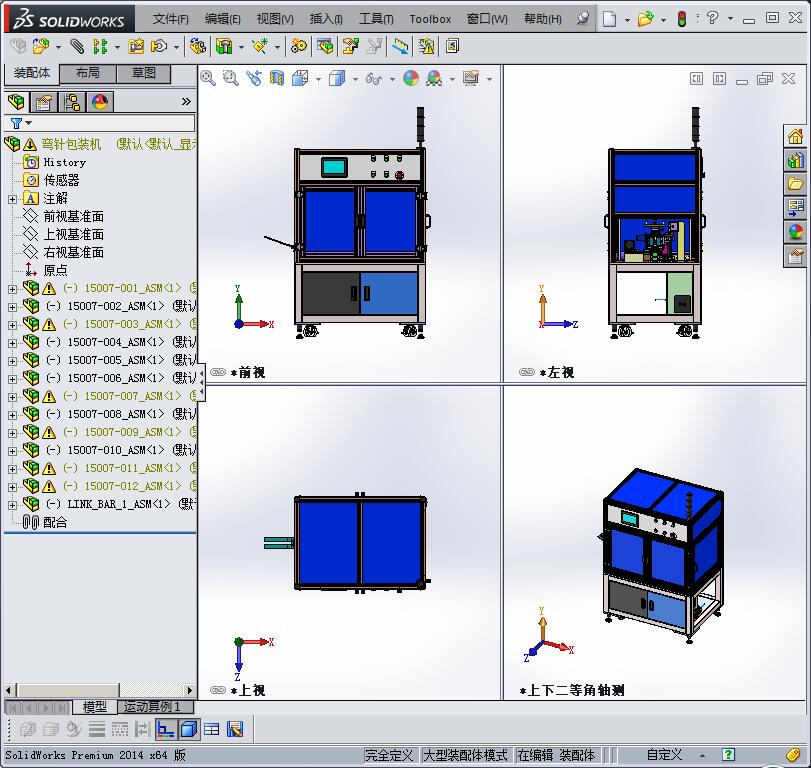The image size is (811, 768).
Task: Expand the manager tabs chevron
Action: click(x=186, y=102)
